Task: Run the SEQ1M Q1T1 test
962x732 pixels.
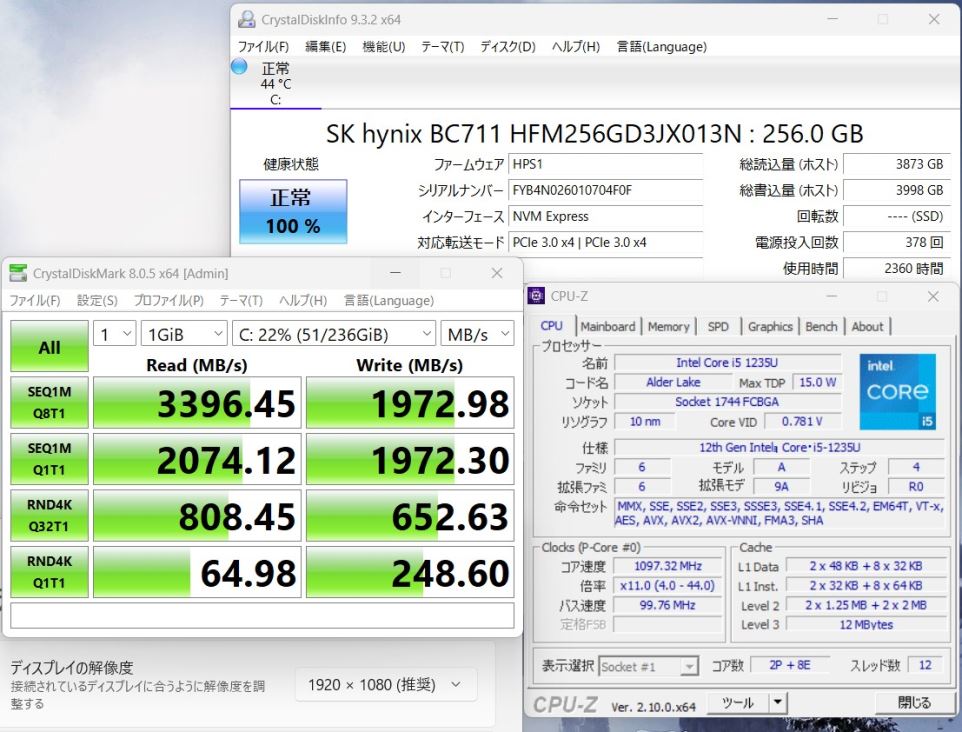Action: pos(50,459)
